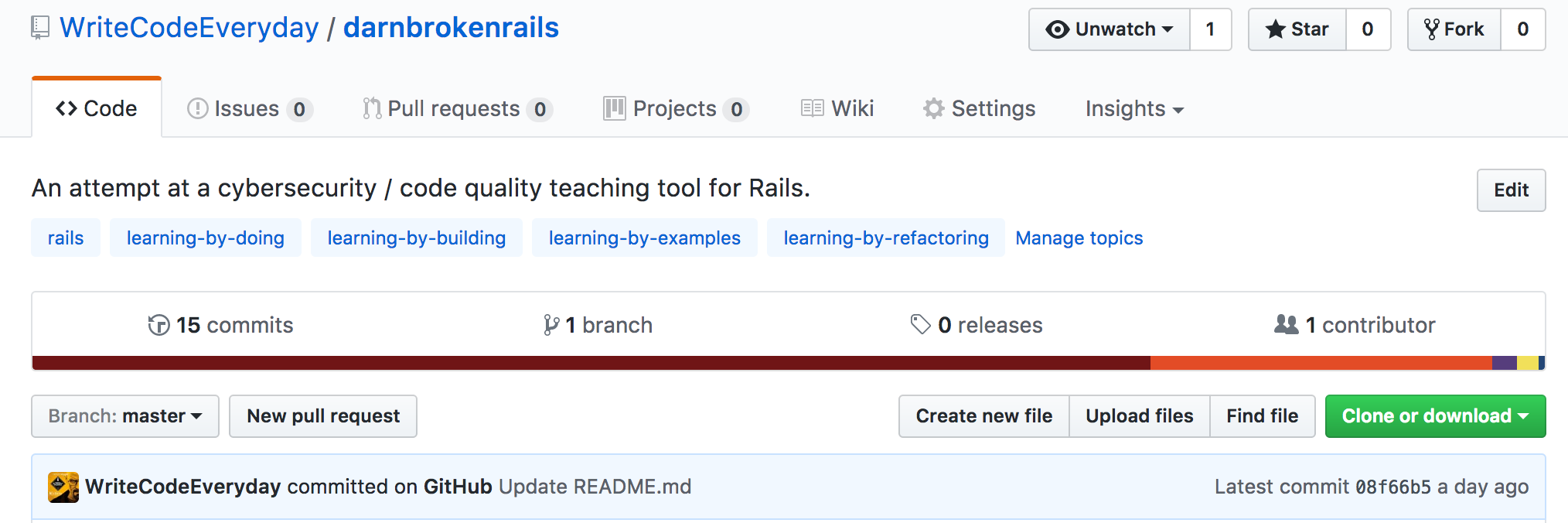Click the Projects board icon
The width and height of the screenshot is (1568, 523).
coord(615,108)
